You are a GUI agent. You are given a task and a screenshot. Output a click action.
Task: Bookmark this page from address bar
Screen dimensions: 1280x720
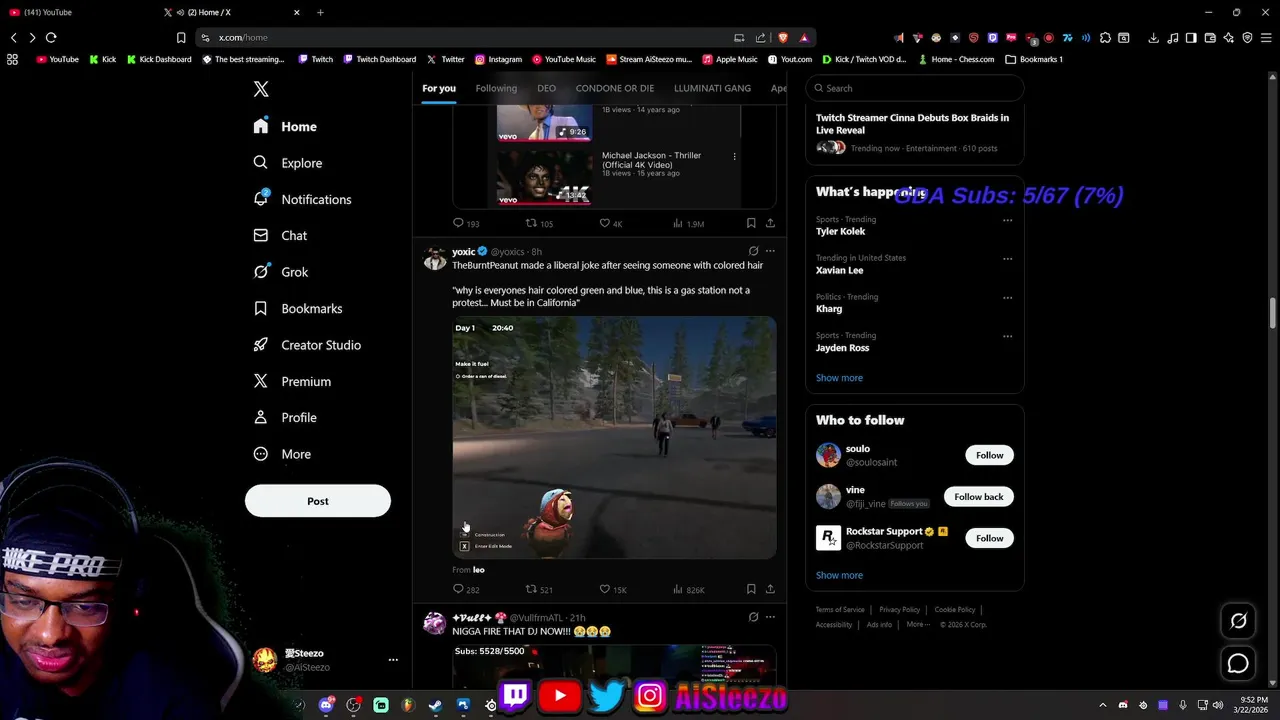click(181, 37)
